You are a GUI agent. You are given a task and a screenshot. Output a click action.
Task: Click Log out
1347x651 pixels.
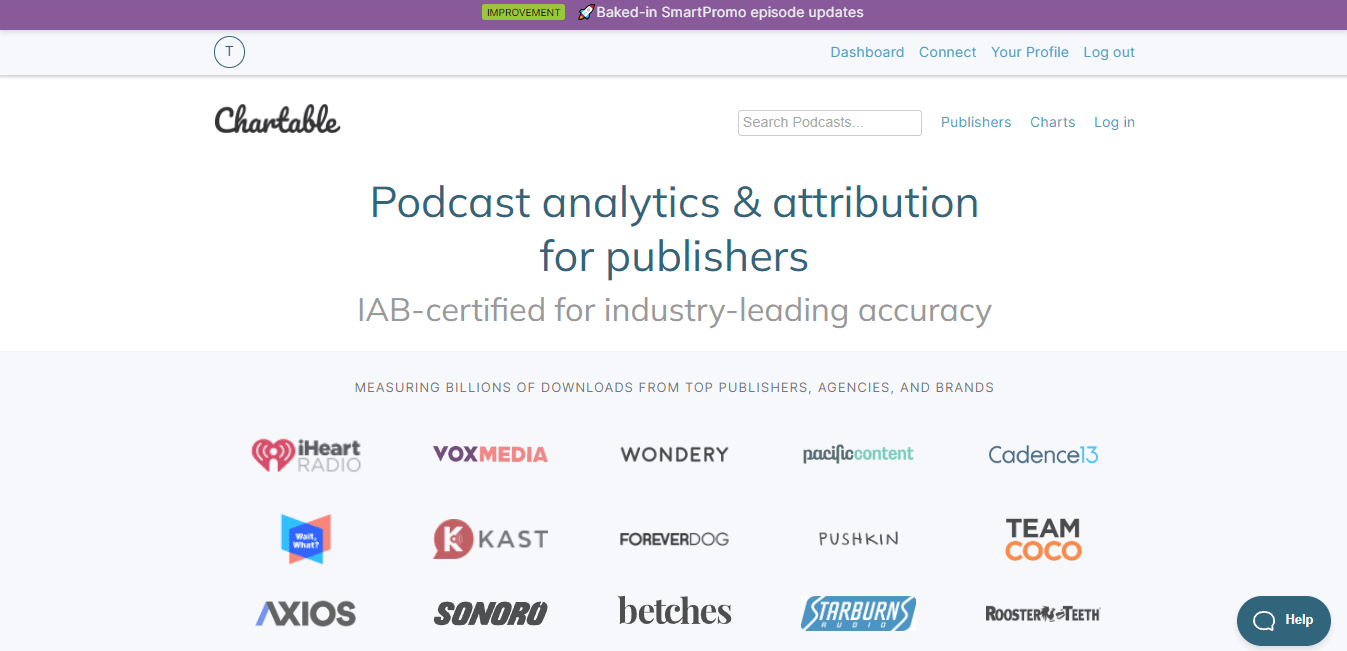pyautogui.click(x=1109, y=52)
